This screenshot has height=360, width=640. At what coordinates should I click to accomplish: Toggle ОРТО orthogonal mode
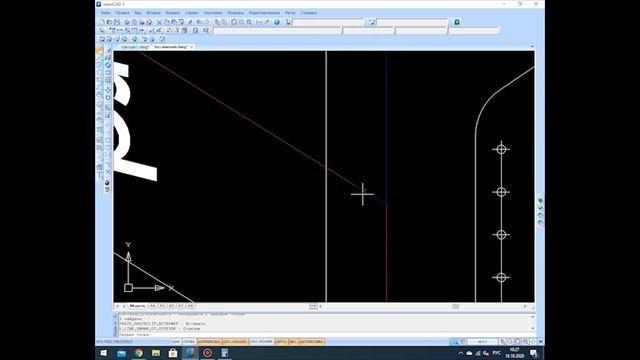281,342
